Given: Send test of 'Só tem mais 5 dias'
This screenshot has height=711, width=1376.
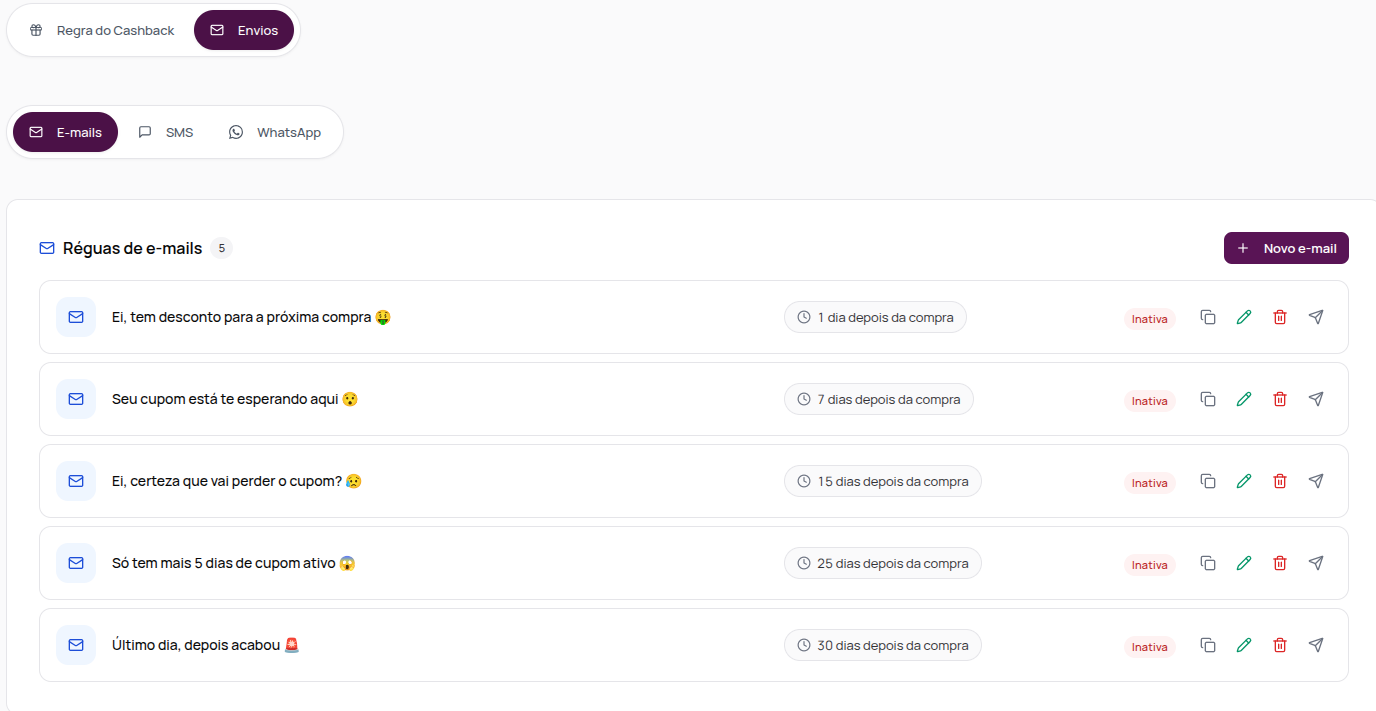Looking at the screenshot, I should click(x=1316, y=563).
